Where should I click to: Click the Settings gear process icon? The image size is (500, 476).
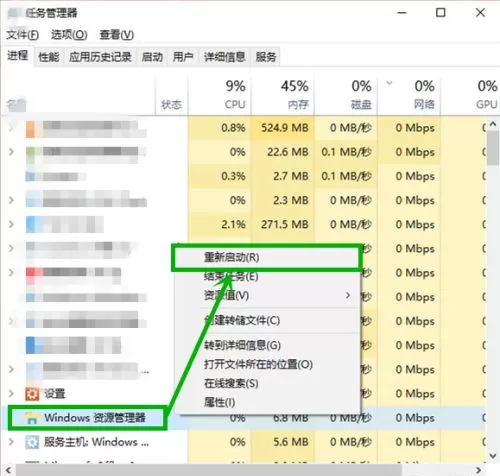point(32,394)
